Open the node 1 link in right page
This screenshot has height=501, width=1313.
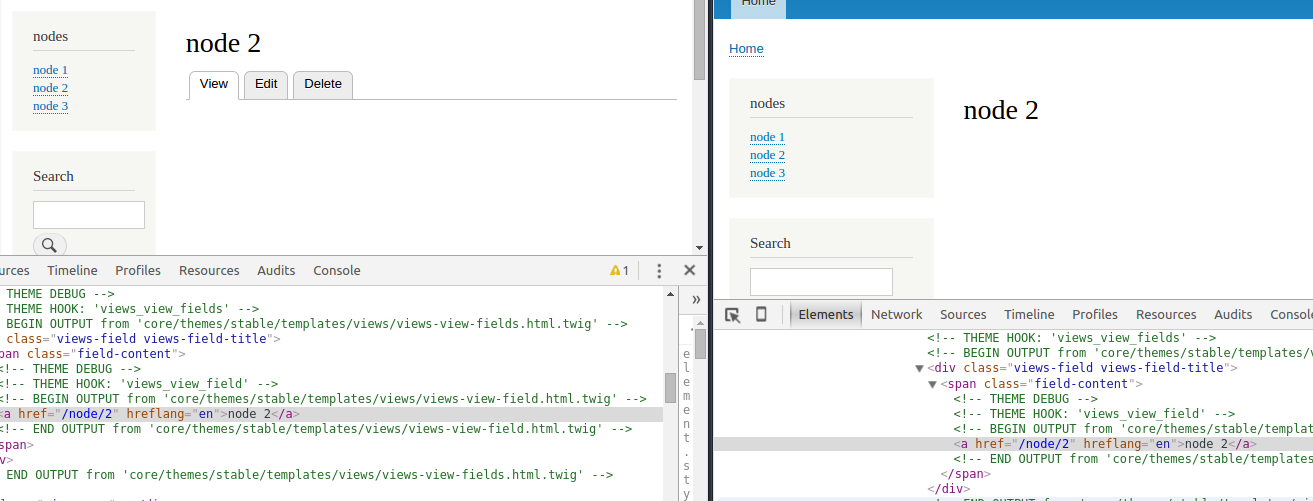[767, 137]
